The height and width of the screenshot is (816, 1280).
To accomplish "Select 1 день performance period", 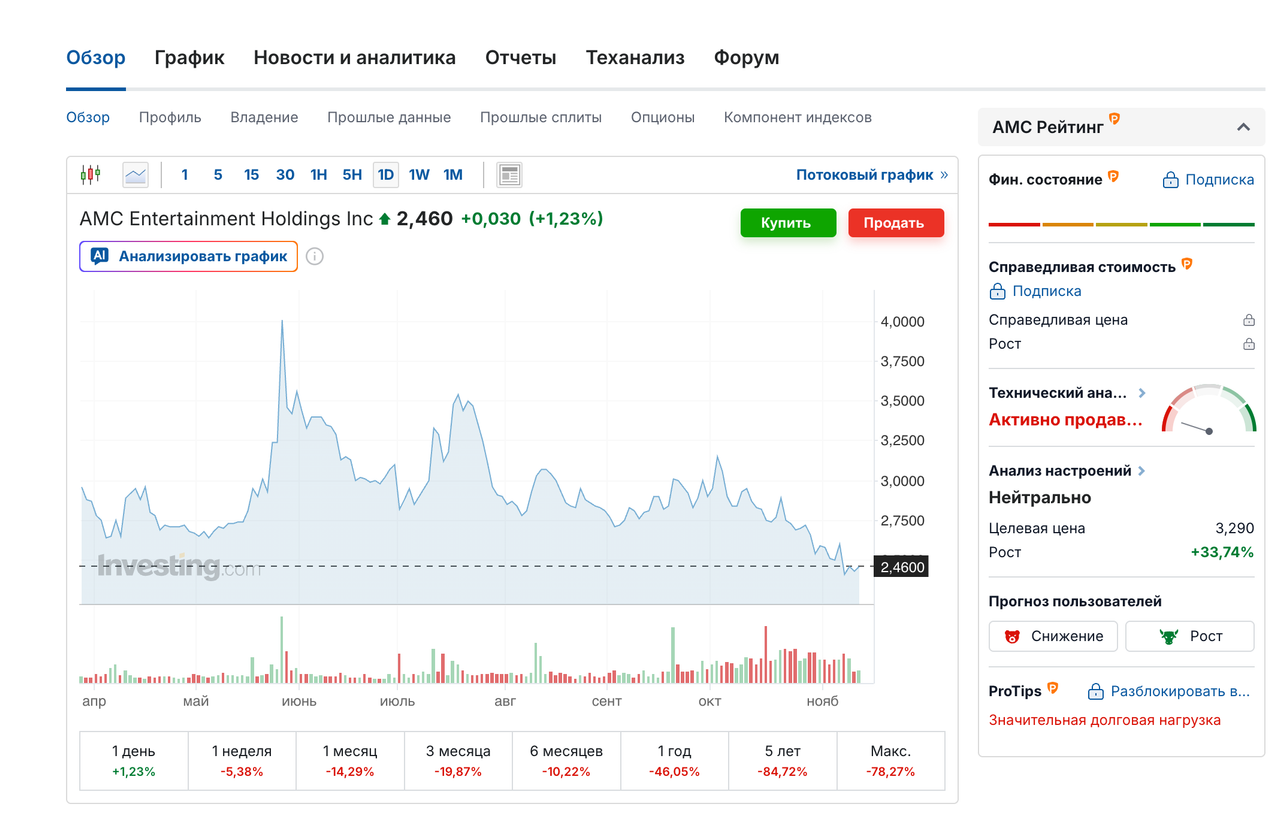I will (x=133, y=761).
